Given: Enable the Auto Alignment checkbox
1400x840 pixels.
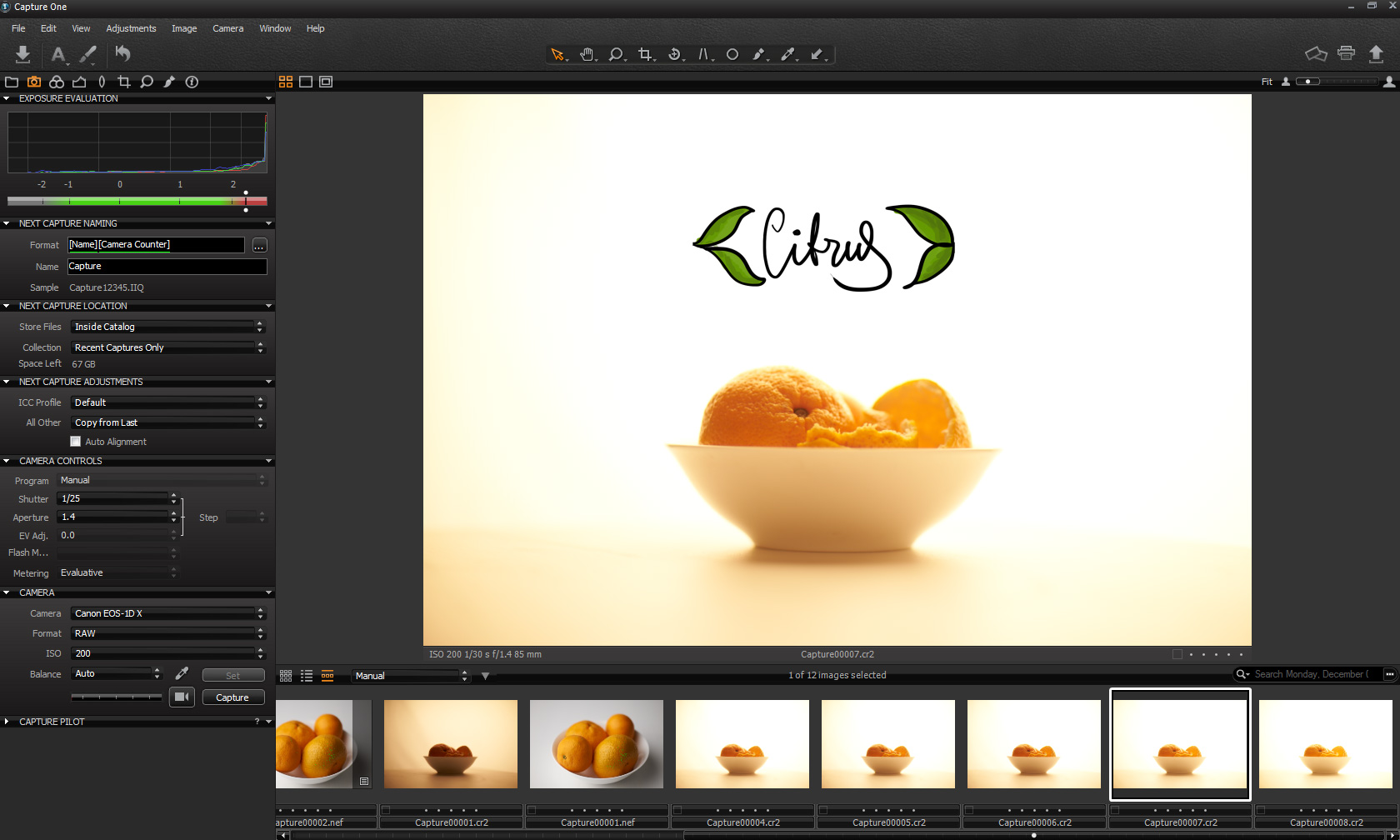Looking at the screenshot, I should point(76,442).
